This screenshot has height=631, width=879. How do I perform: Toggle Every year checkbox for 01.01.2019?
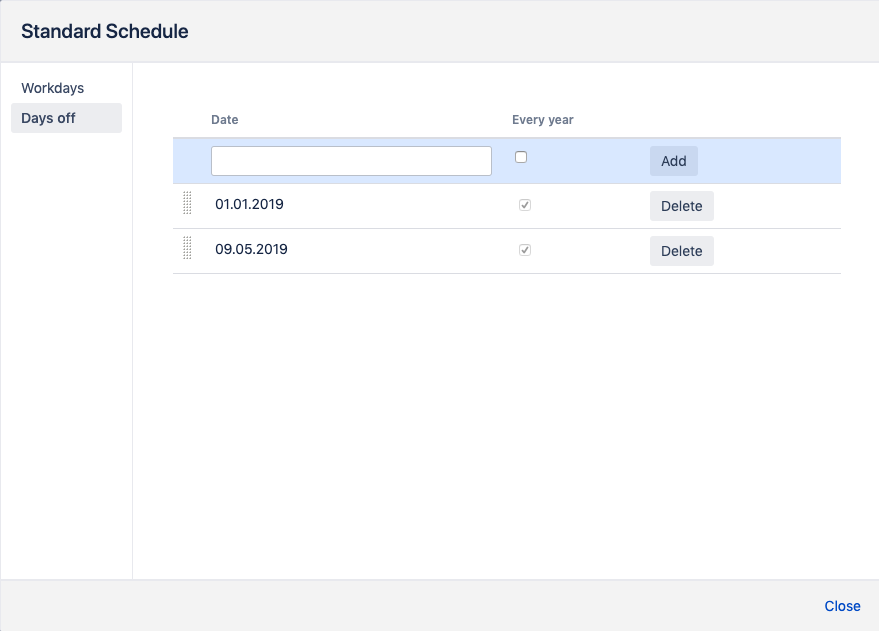525,205
